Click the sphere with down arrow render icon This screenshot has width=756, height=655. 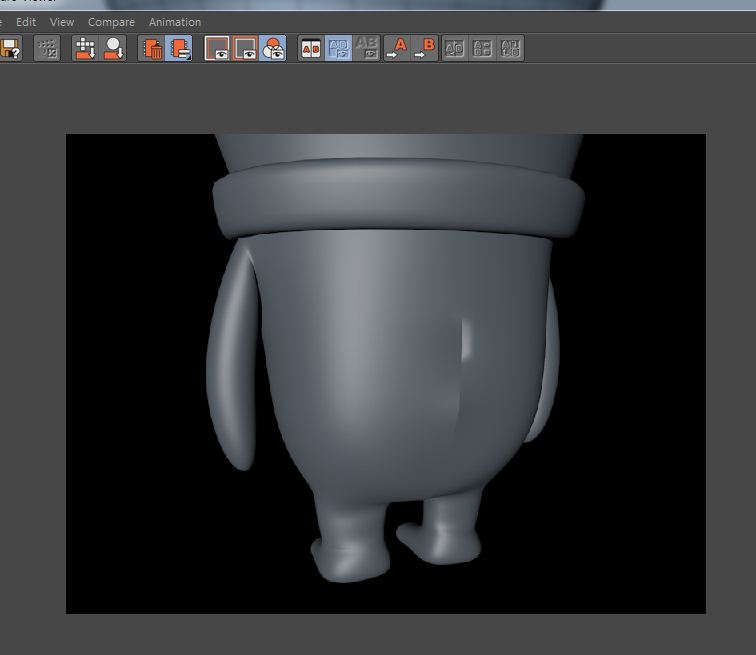[x=113, y=48]
